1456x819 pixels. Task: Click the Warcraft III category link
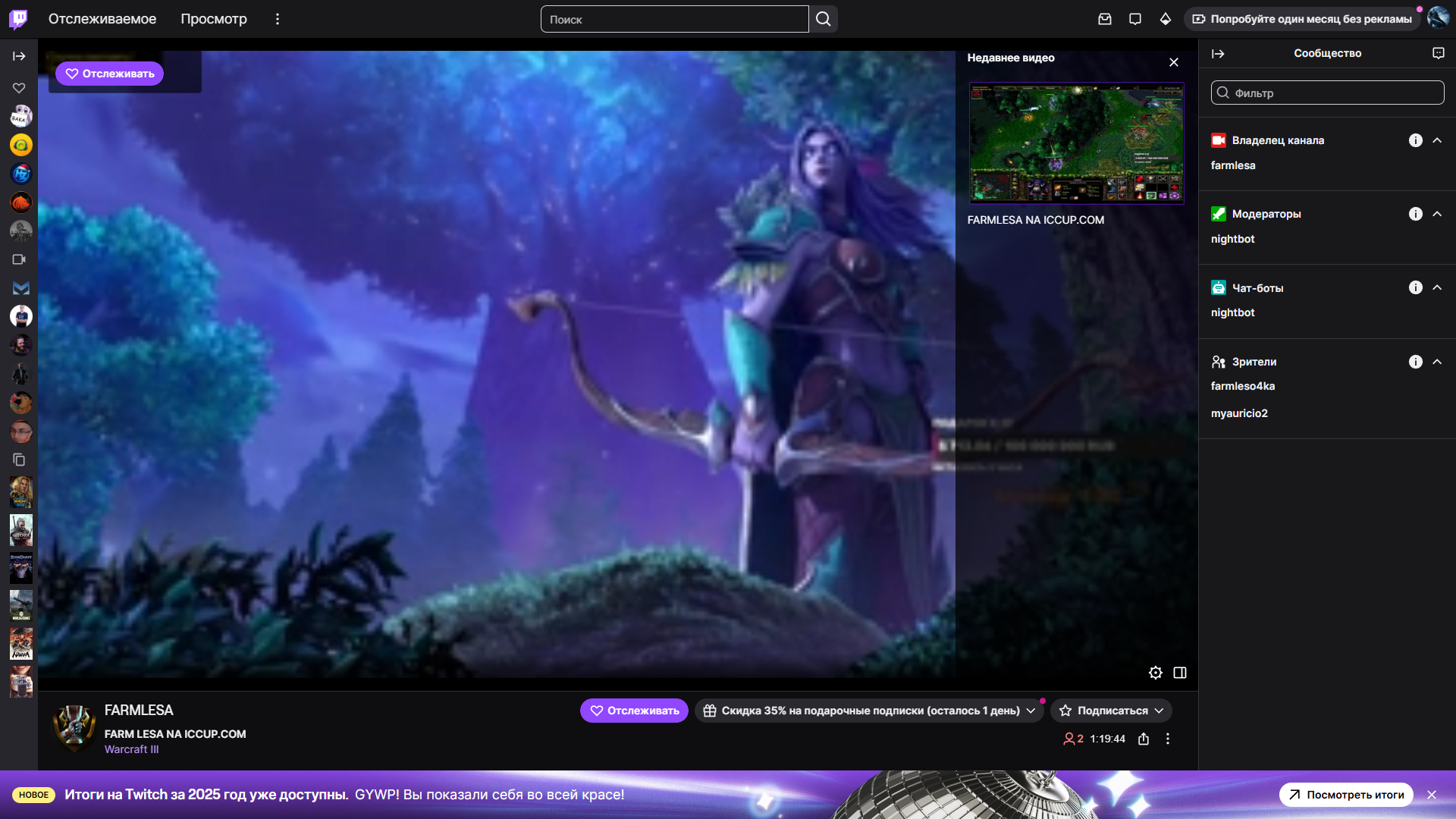tap(131, 749)
